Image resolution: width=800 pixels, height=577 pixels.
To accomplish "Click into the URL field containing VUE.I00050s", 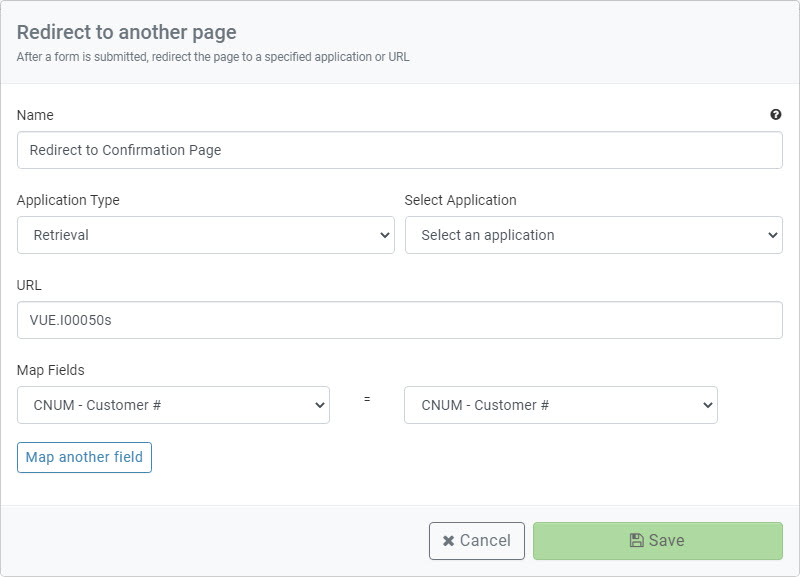I will click(x=399, y=320).
